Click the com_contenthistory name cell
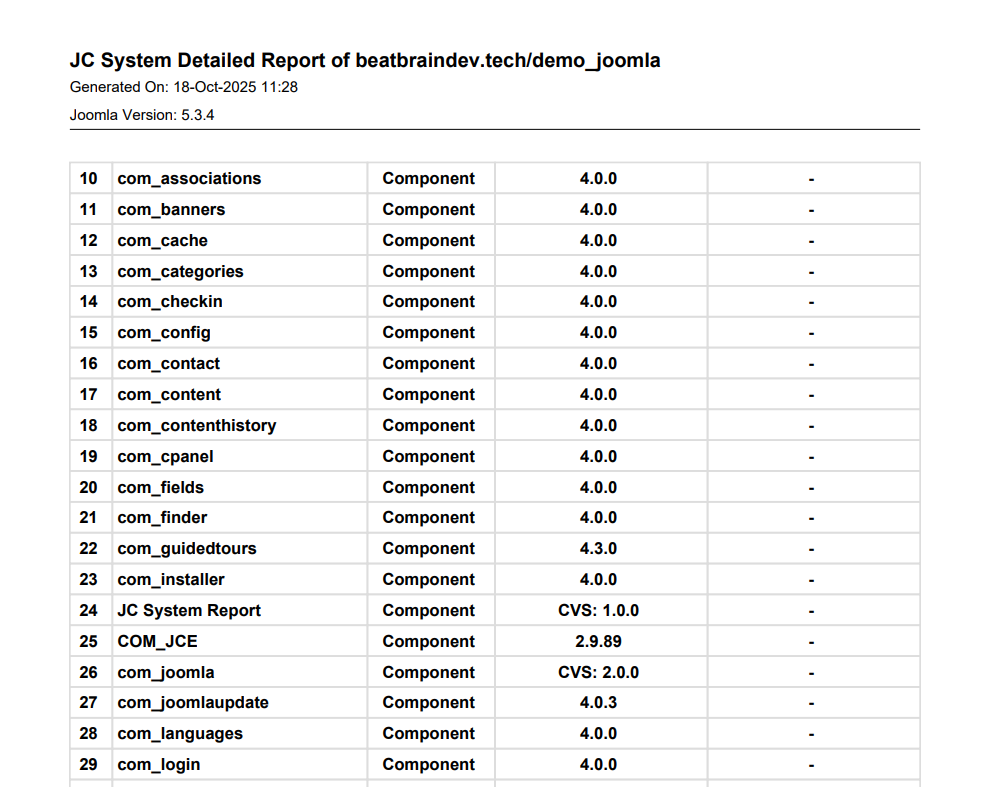The height and width of the screenshot is (787, 984). (x=196, y=426)
